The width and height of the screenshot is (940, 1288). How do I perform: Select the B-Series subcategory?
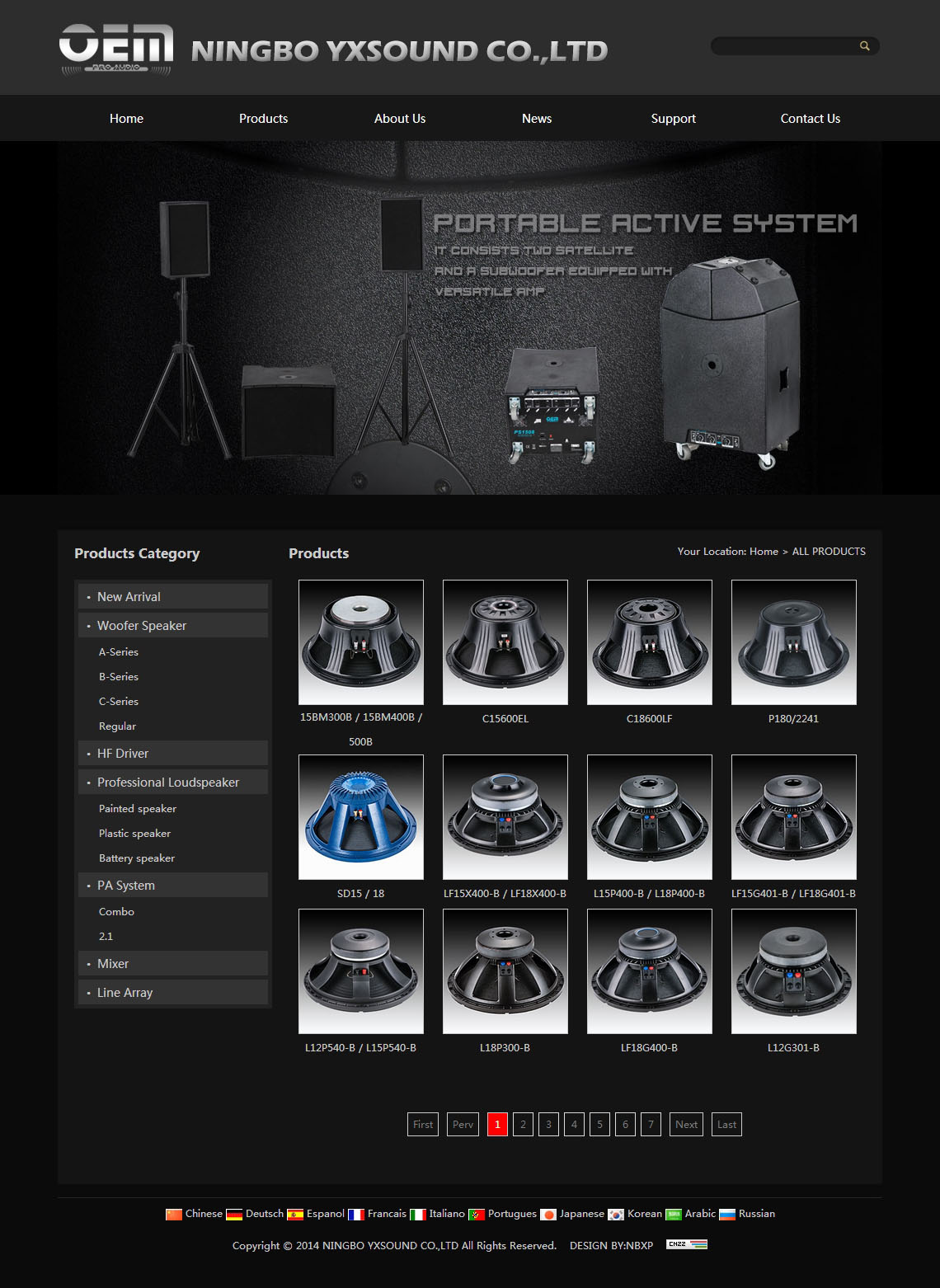click(119, 676)
